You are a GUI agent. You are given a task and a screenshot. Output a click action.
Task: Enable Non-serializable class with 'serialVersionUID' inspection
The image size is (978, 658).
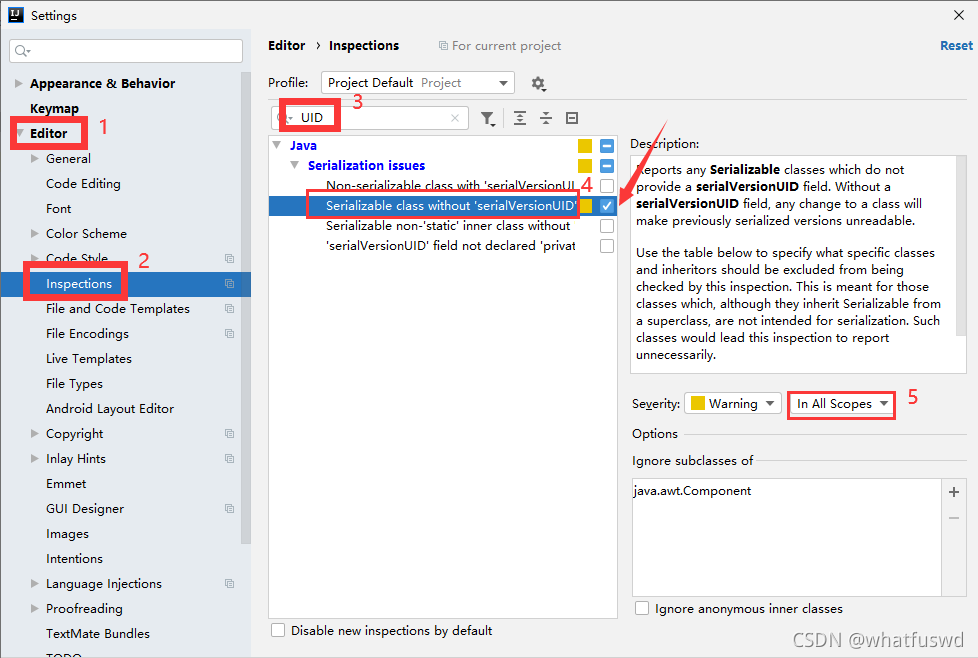[x=607, y=186]
